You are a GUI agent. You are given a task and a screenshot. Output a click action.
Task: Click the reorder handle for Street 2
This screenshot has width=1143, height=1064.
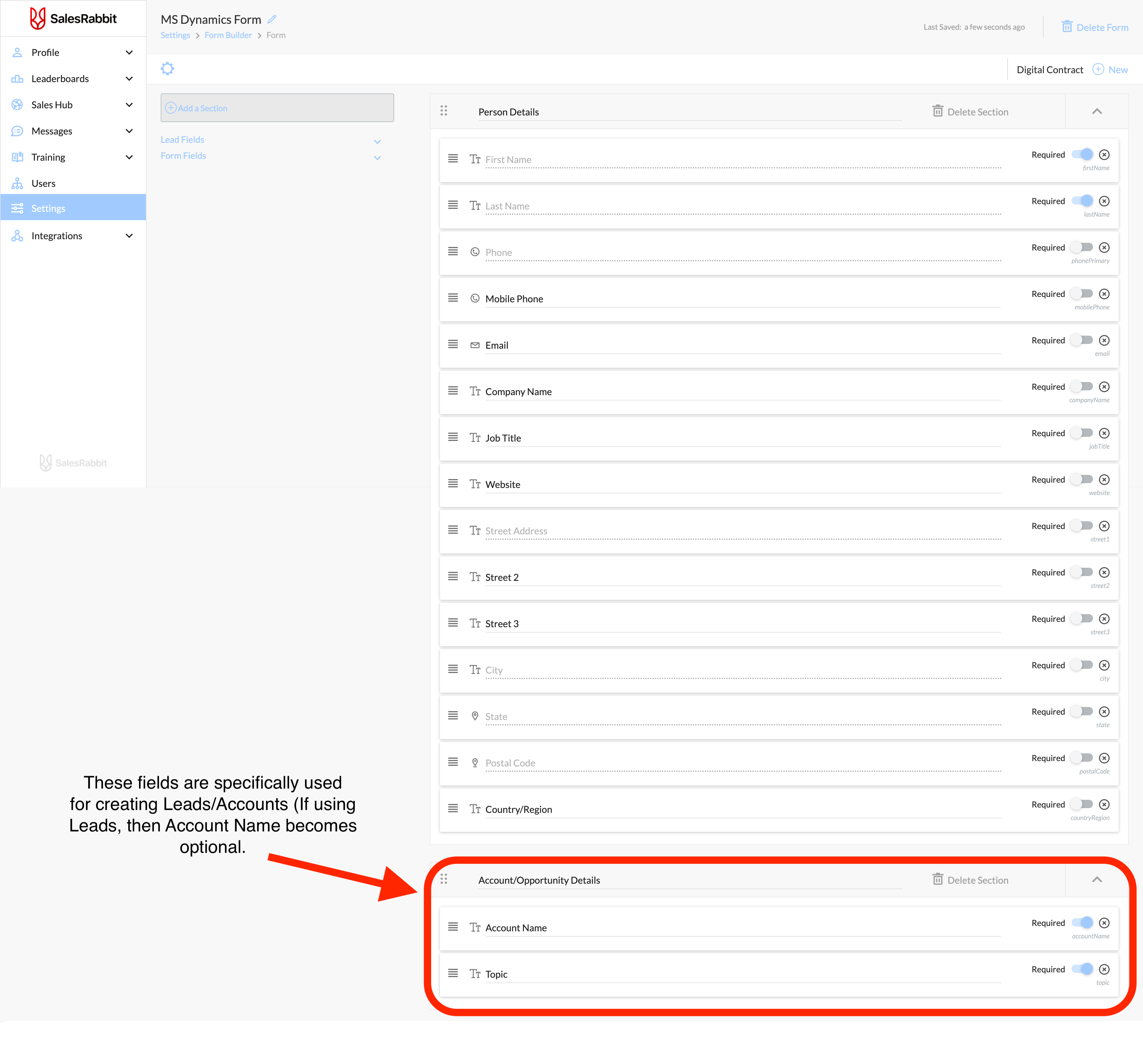click(453, 576)
